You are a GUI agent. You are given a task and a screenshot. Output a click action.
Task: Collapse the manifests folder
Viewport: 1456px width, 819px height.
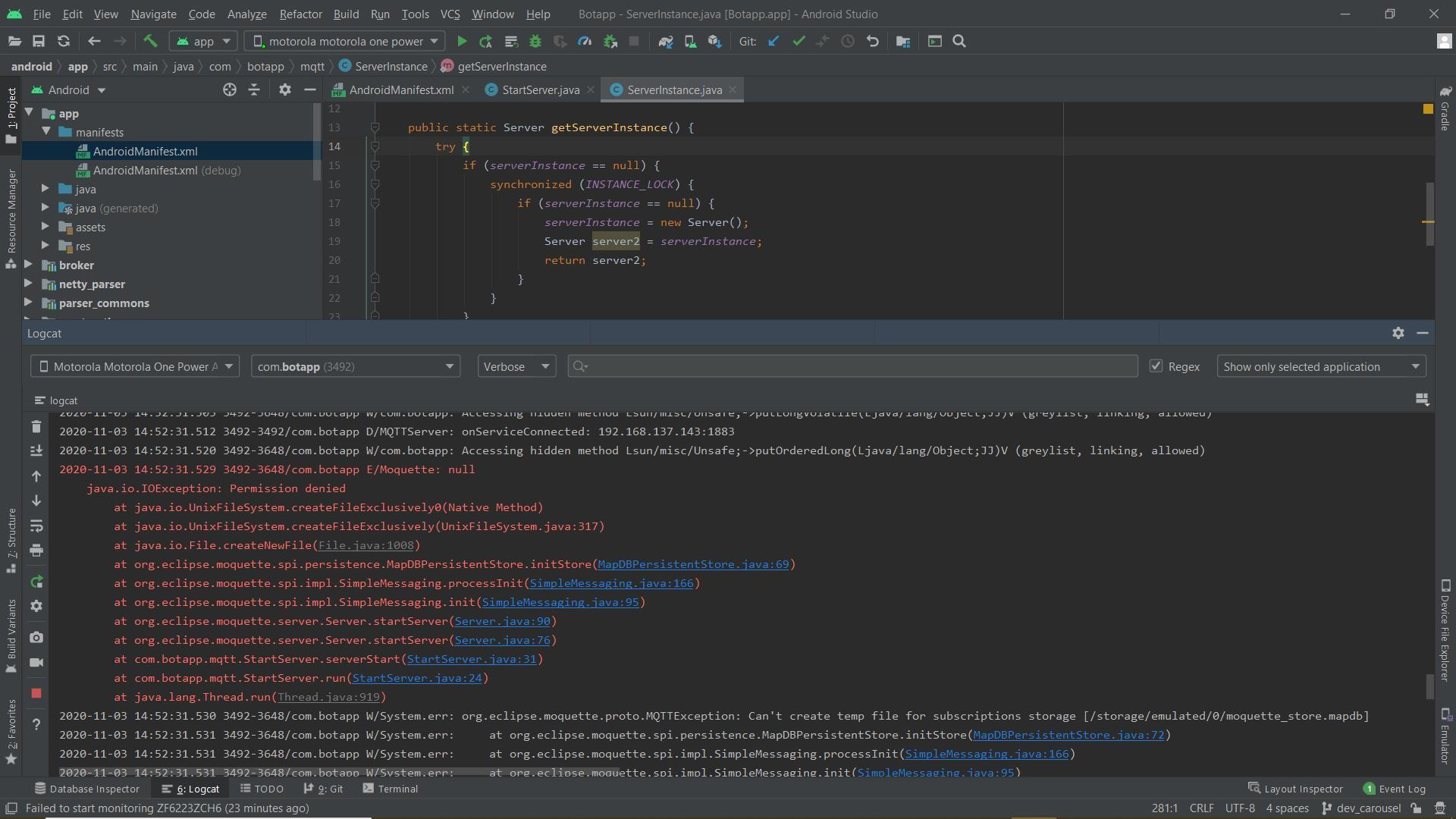tap(45, 131)
